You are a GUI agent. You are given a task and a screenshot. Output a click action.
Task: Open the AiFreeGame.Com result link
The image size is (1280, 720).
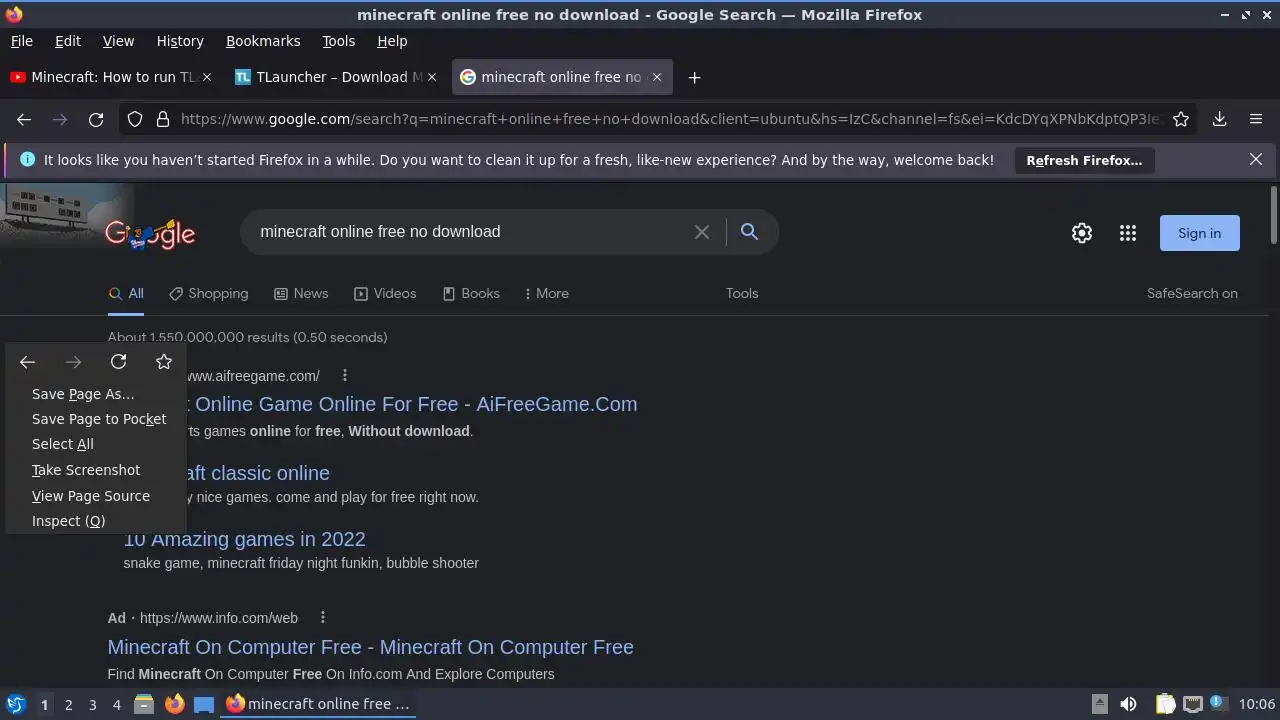(x=411, y=404)
